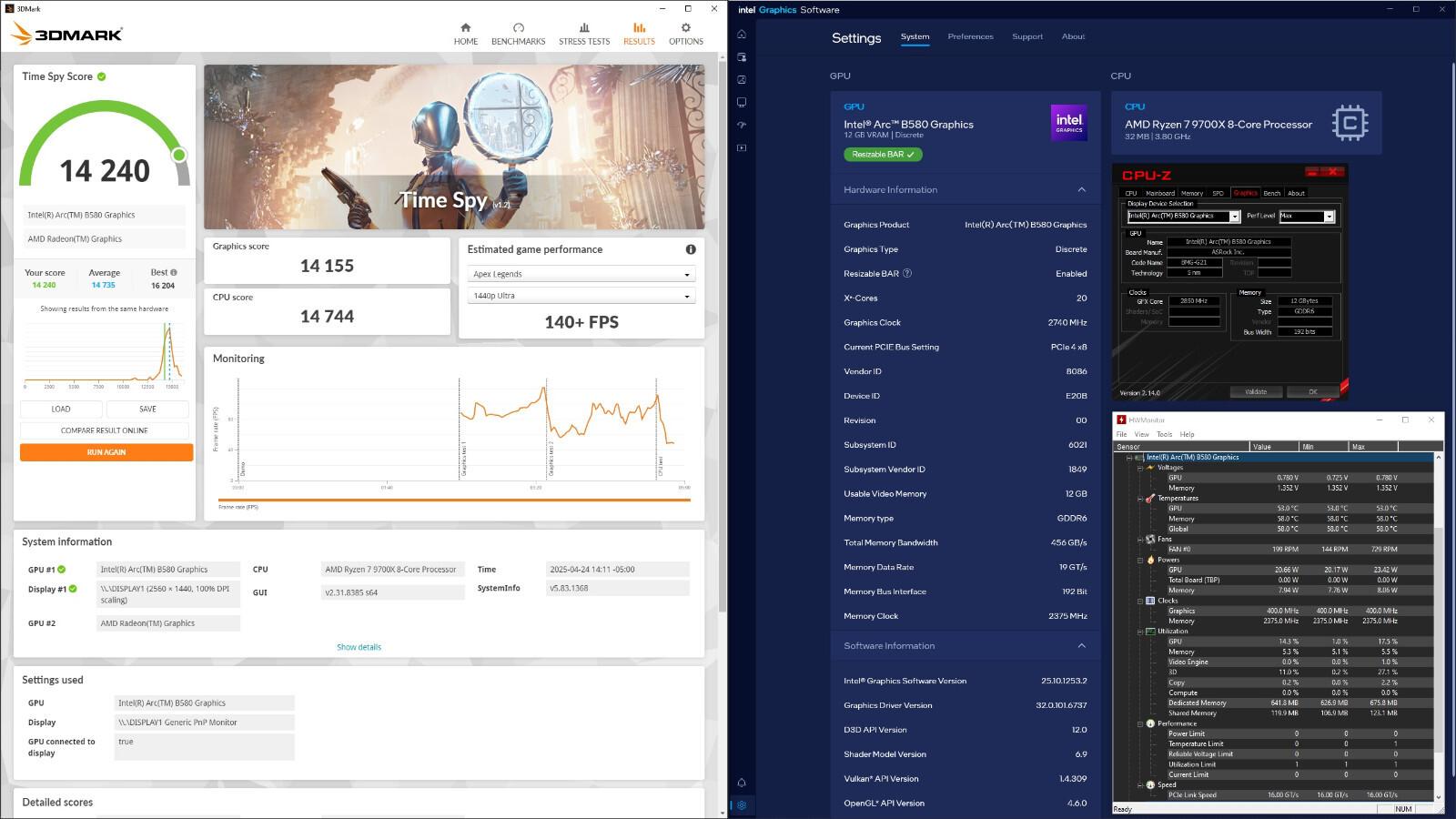
Task: Click the Show details link
Action: click(359, 647)
